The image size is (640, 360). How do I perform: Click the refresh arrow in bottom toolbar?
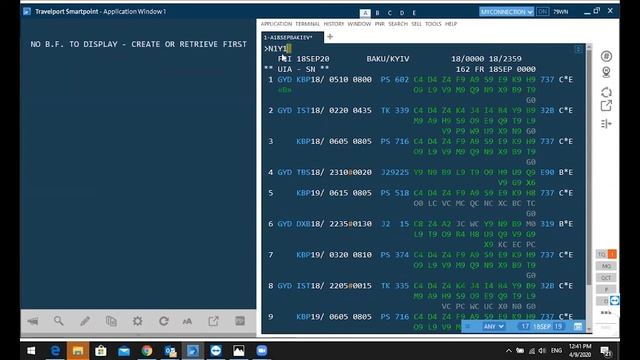pyautogui.click(x=164, y=321)
